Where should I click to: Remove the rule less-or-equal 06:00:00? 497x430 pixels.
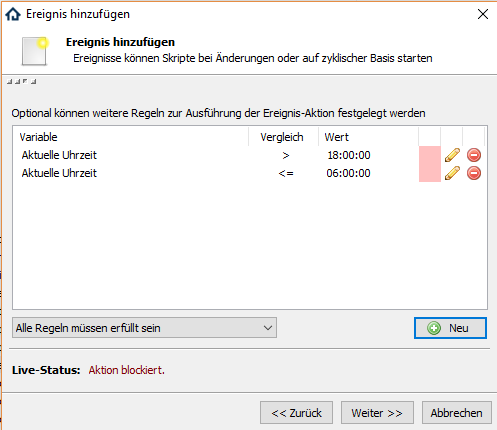pos(474,173)
